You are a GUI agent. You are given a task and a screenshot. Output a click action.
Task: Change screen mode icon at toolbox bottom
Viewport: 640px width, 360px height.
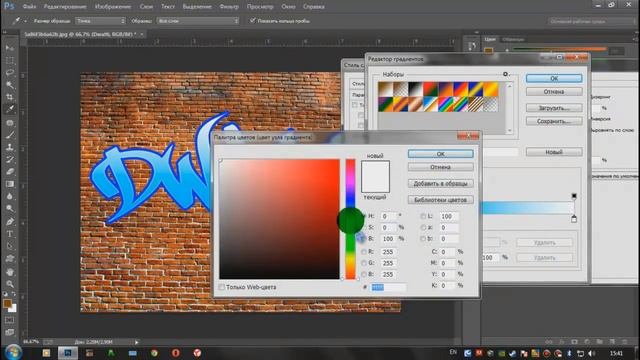(10, 332)
